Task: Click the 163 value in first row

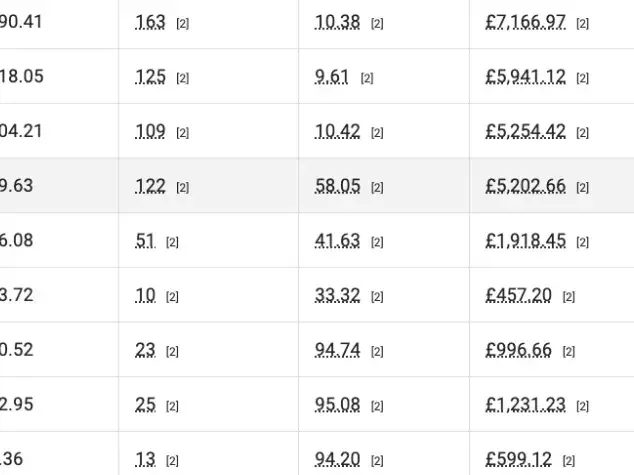Action: 150,22
